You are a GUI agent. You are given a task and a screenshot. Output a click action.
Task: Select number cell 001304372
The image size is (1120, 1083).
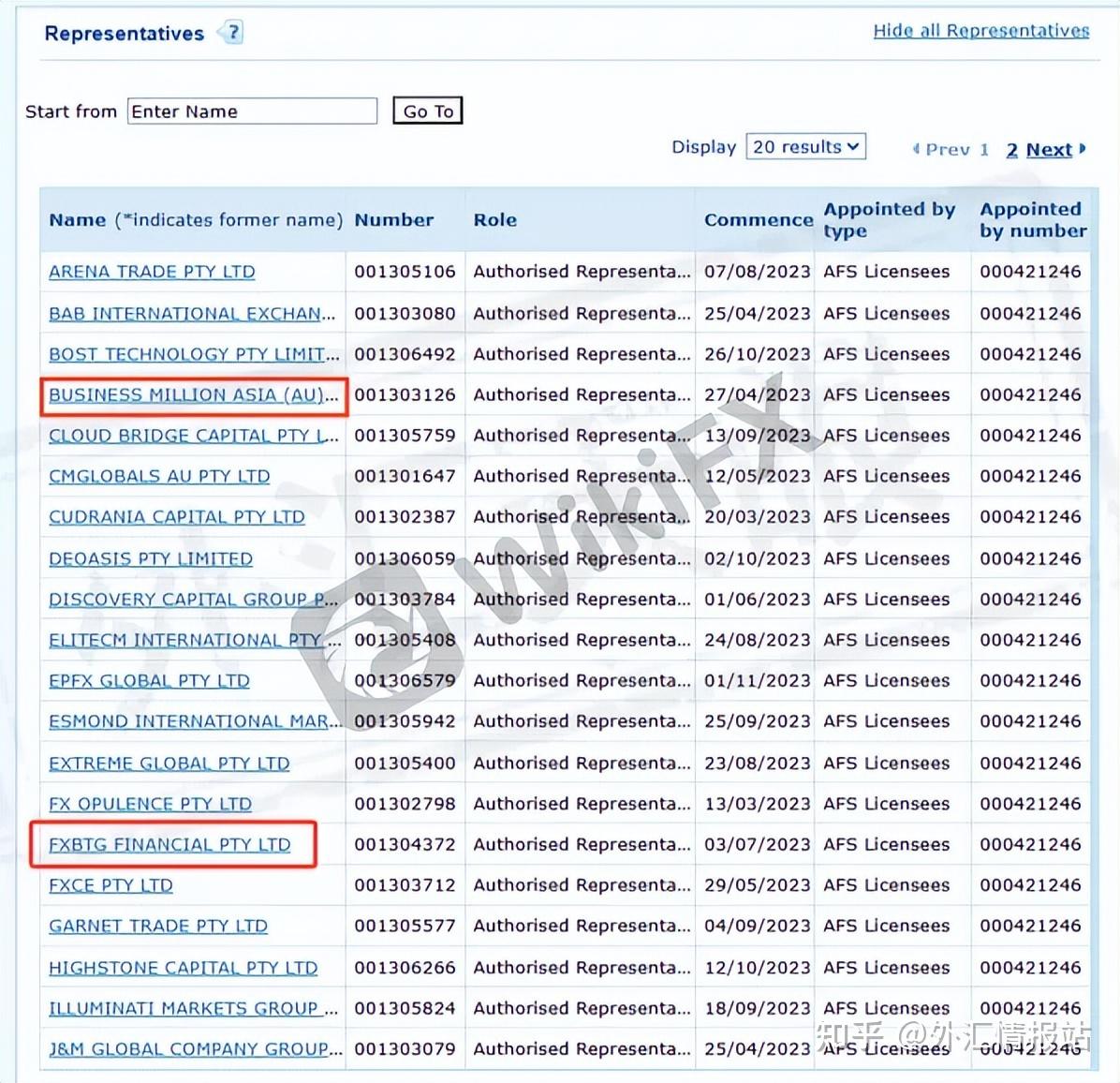pos(405,844)
